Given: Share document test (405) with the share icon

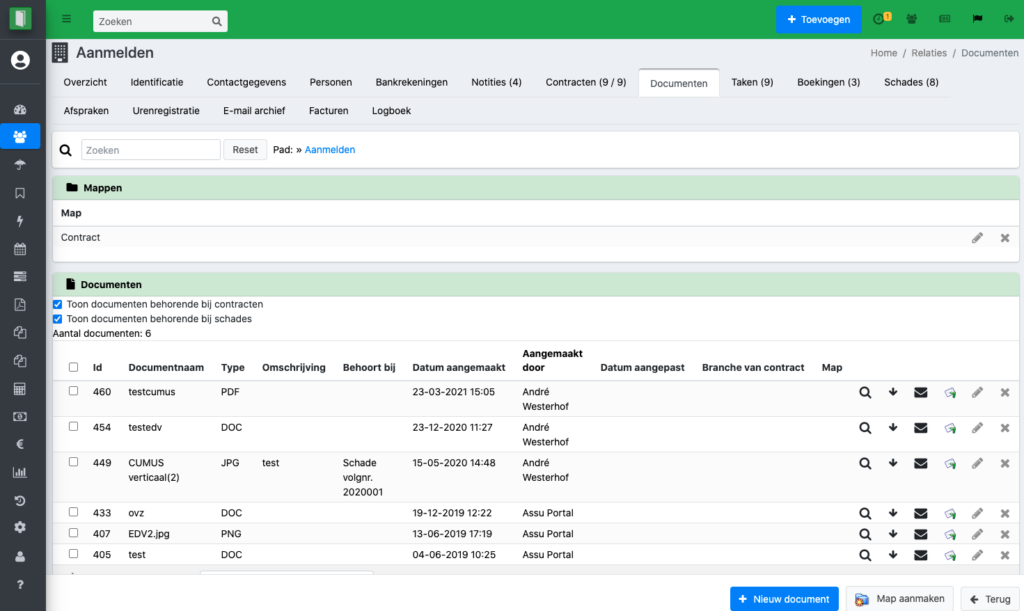Looking at the screenshot, I should tap(950, 555).
